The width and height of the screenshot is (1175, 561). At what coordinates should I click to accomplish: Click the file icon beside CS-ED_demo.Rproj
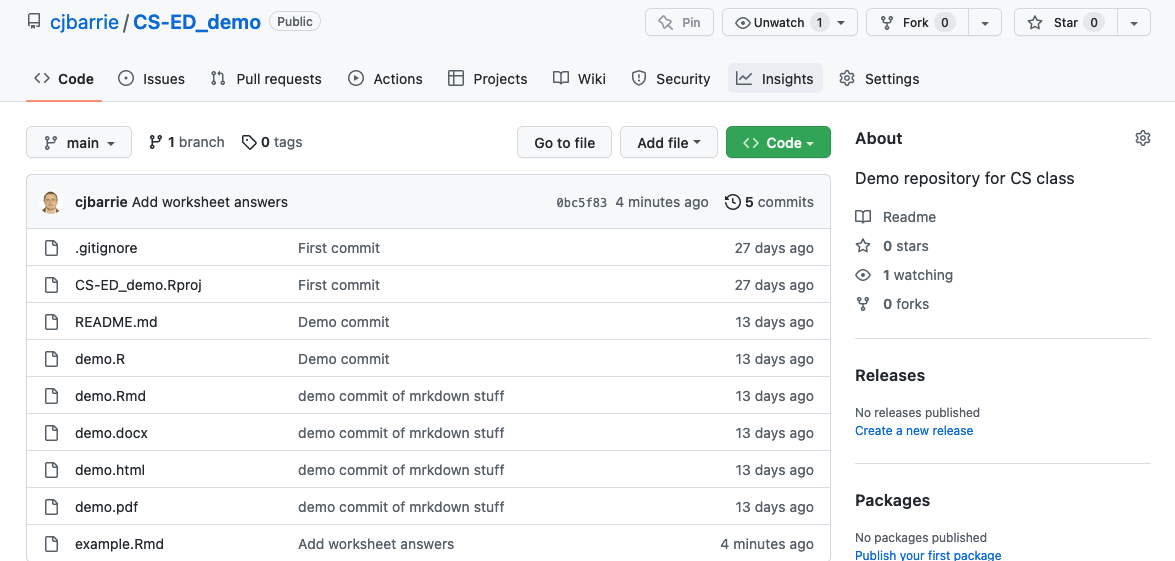click(x=51, y=285)
